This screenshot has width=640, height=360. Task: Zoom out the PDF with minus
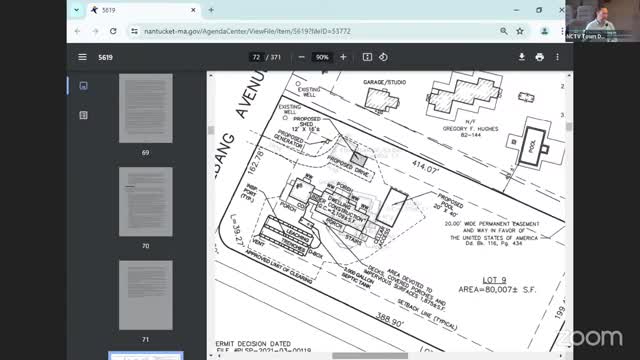301,57
